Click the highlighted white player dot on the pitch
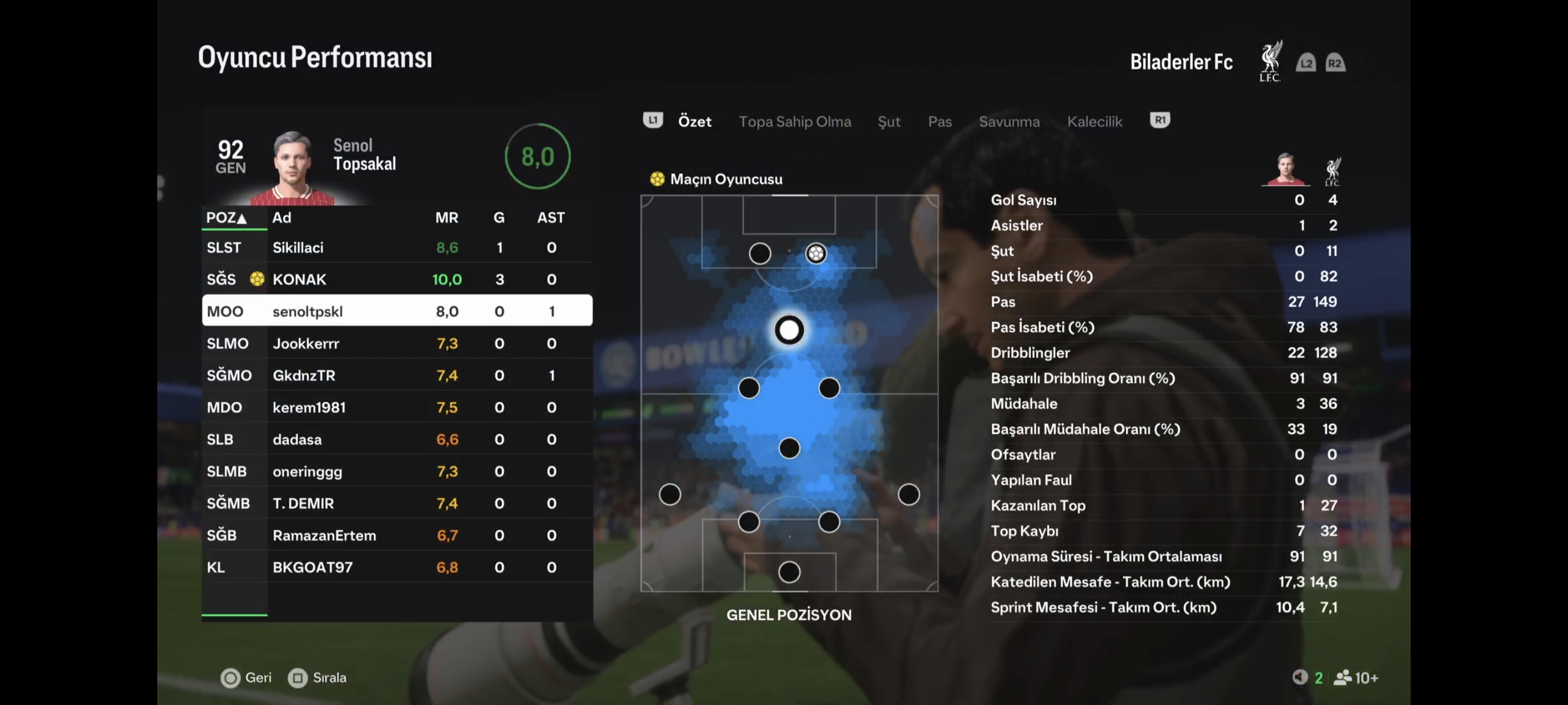This screenshot has width=1568, height=705. (x=789, y=331)
